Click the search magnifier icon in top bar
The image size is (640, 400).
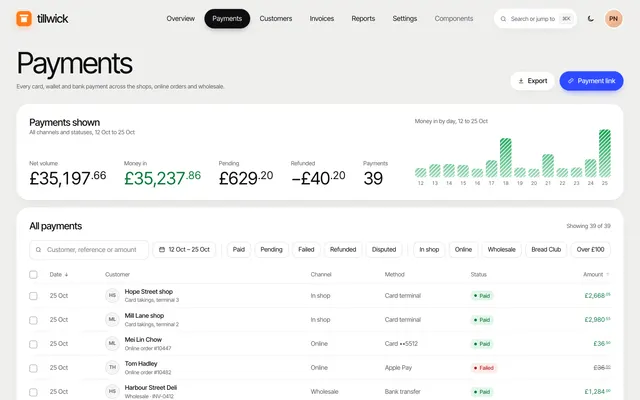point(503,19)
